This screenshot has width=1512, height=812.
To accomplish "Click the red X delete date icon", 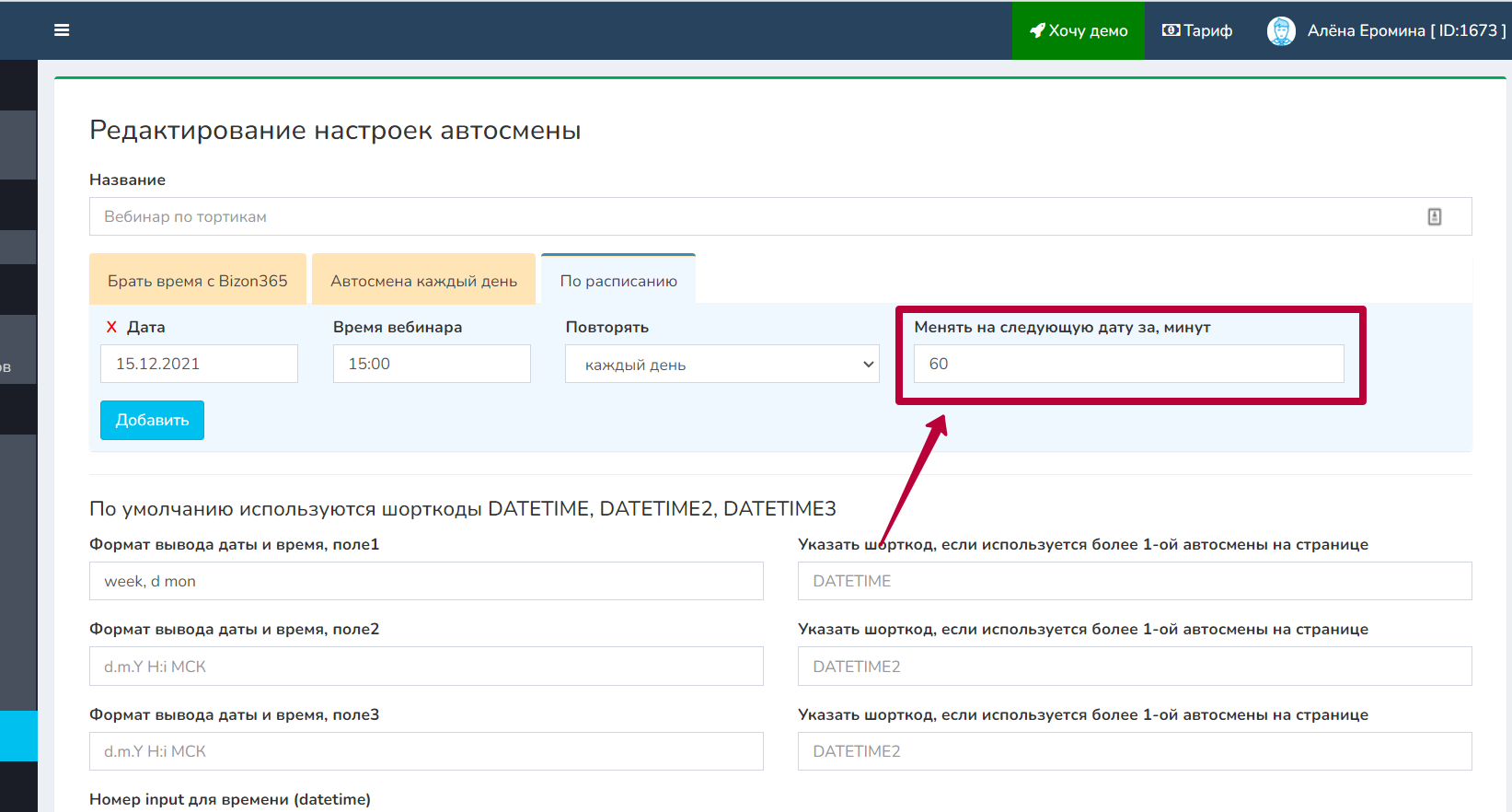I will tap(111, 327).
